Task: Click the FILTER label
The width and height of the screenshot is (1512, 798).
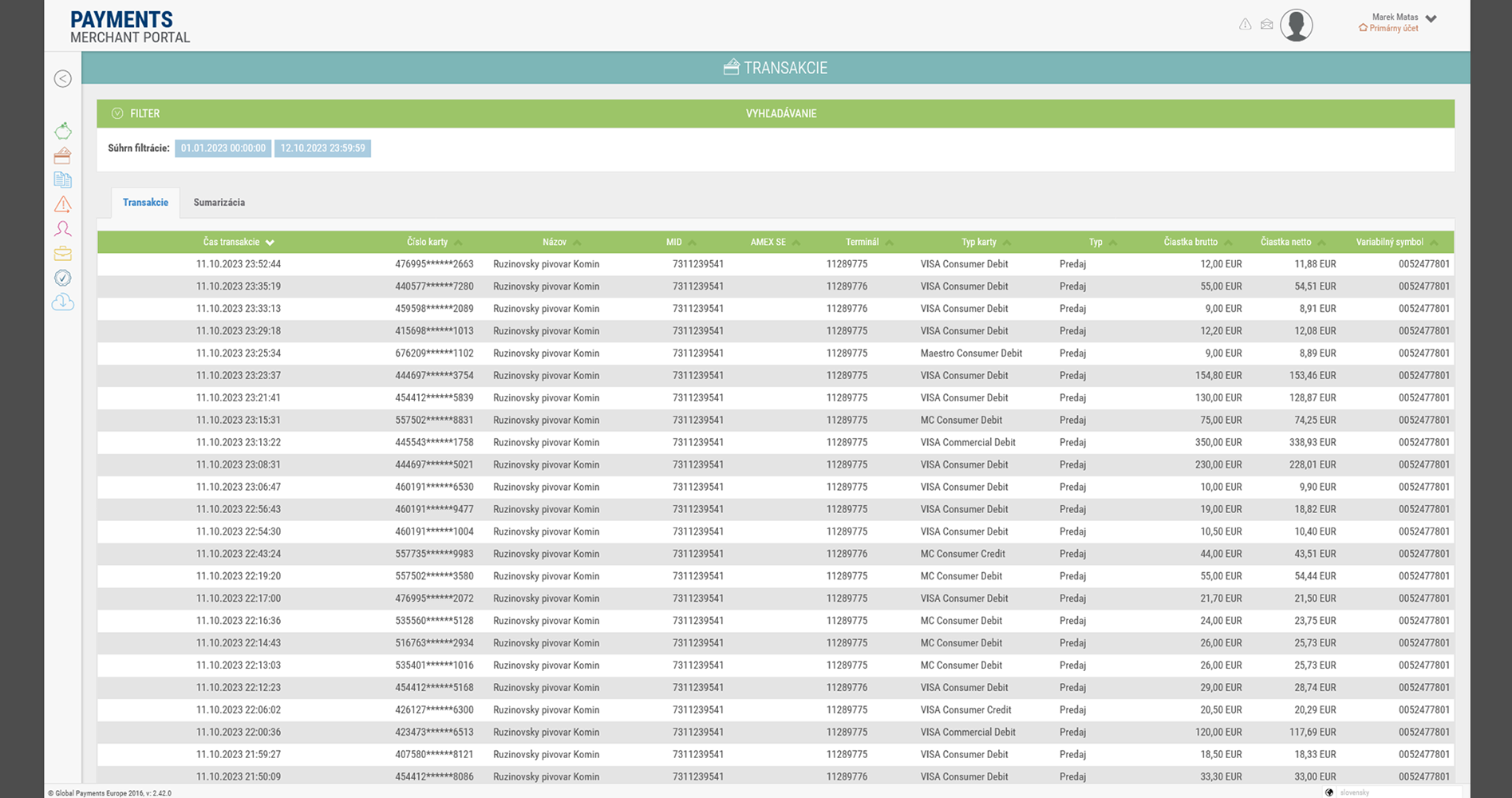Action: click(x=145, y=113)
